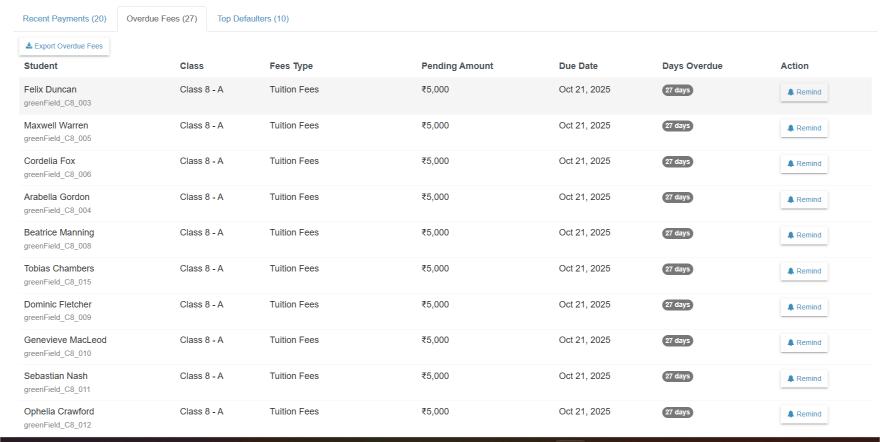The image size is (880, 442).
Task: Click student name Dominic Fletcher
Action: pos(57,304)
